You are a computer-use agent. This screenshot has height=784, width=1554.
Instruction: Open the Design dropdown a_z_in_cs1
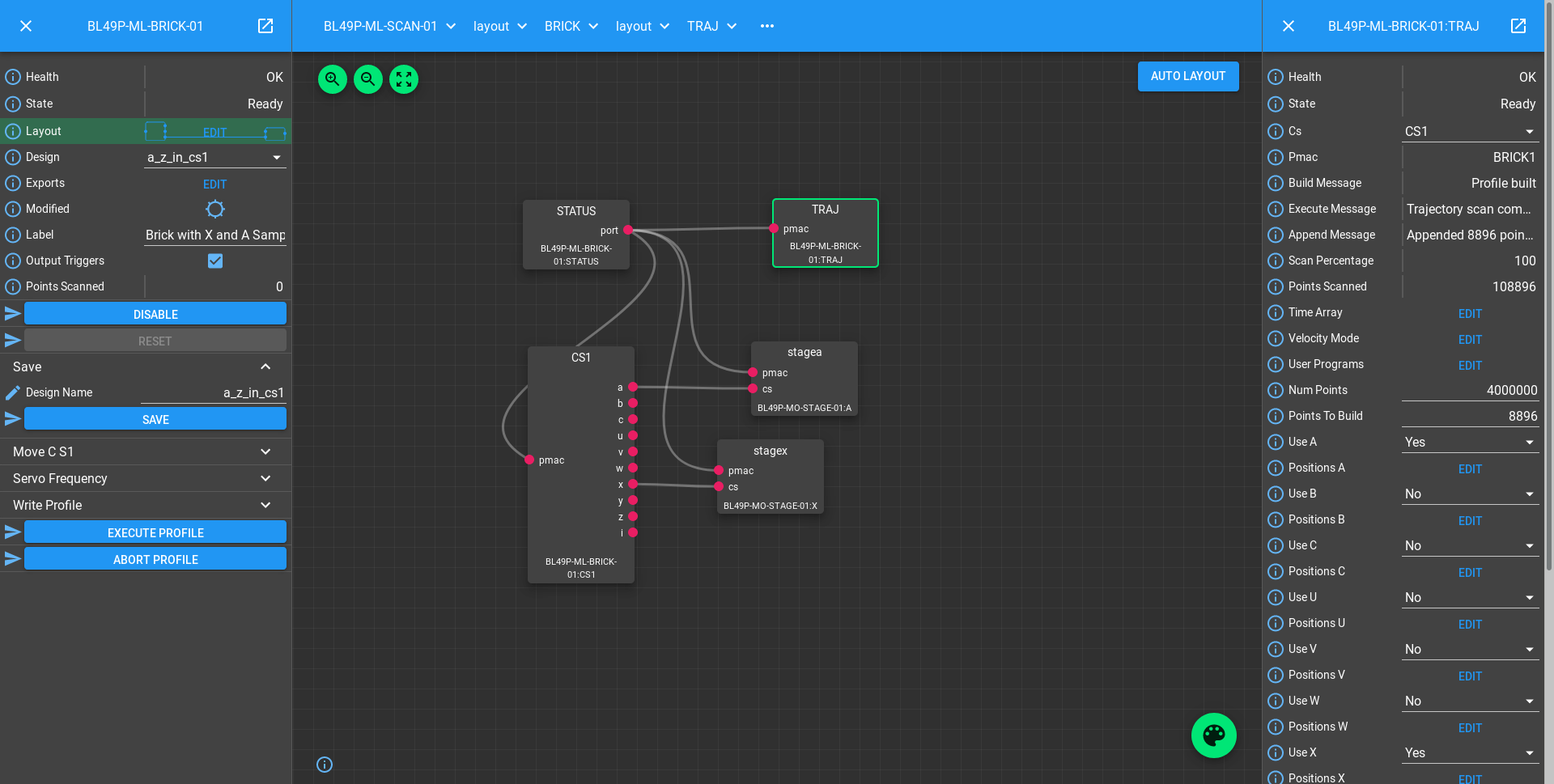(x=214, y=157)
